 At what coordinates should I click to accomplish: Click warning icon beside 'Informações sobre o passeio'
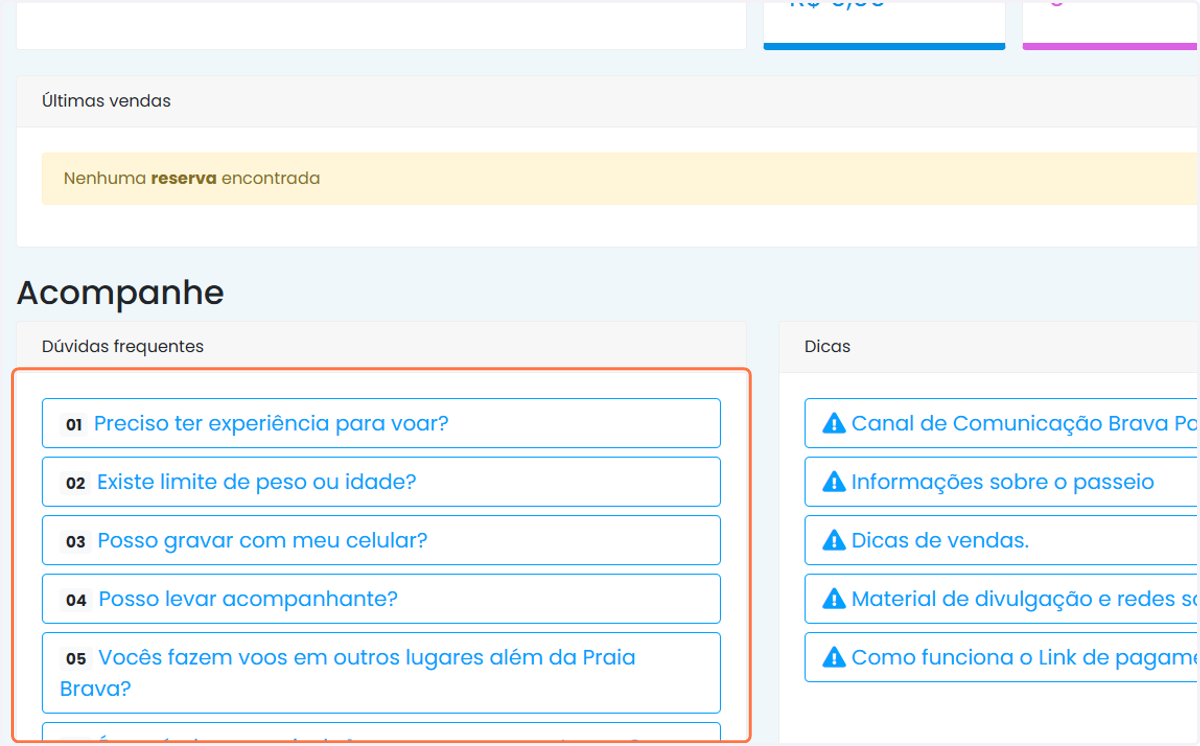coord(834,482)
